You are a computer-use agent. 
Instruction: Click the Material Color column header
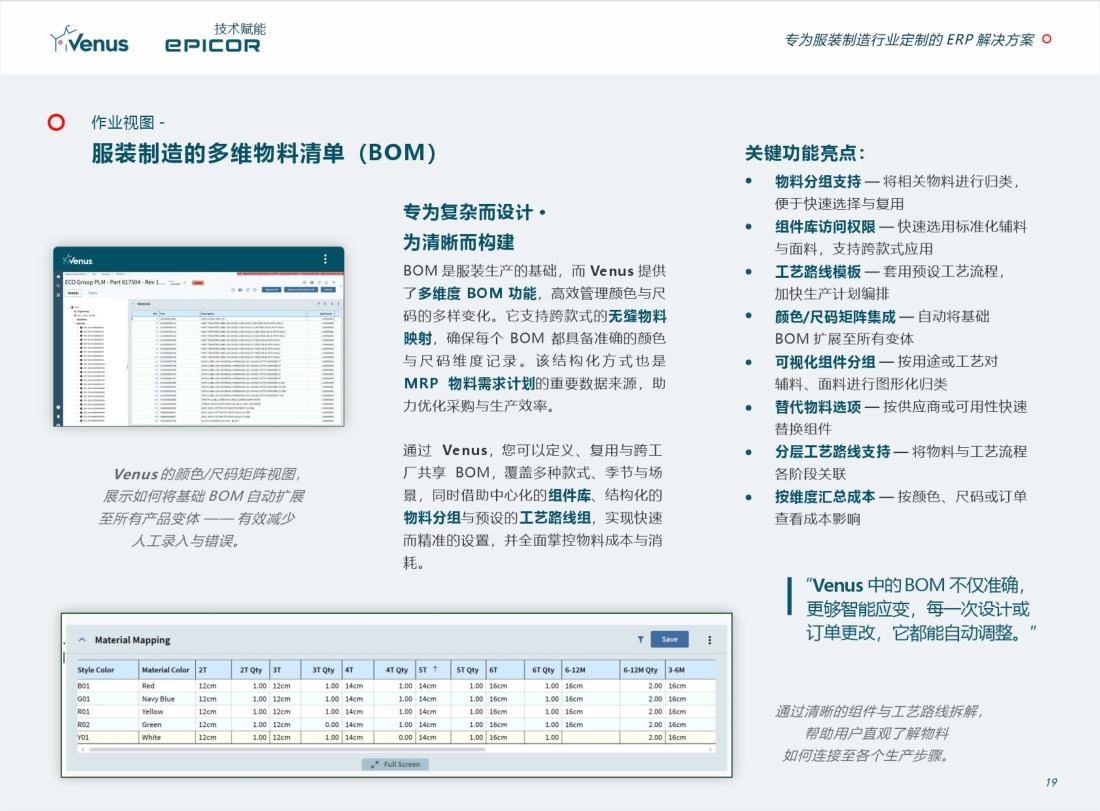[x=167, y=670]
